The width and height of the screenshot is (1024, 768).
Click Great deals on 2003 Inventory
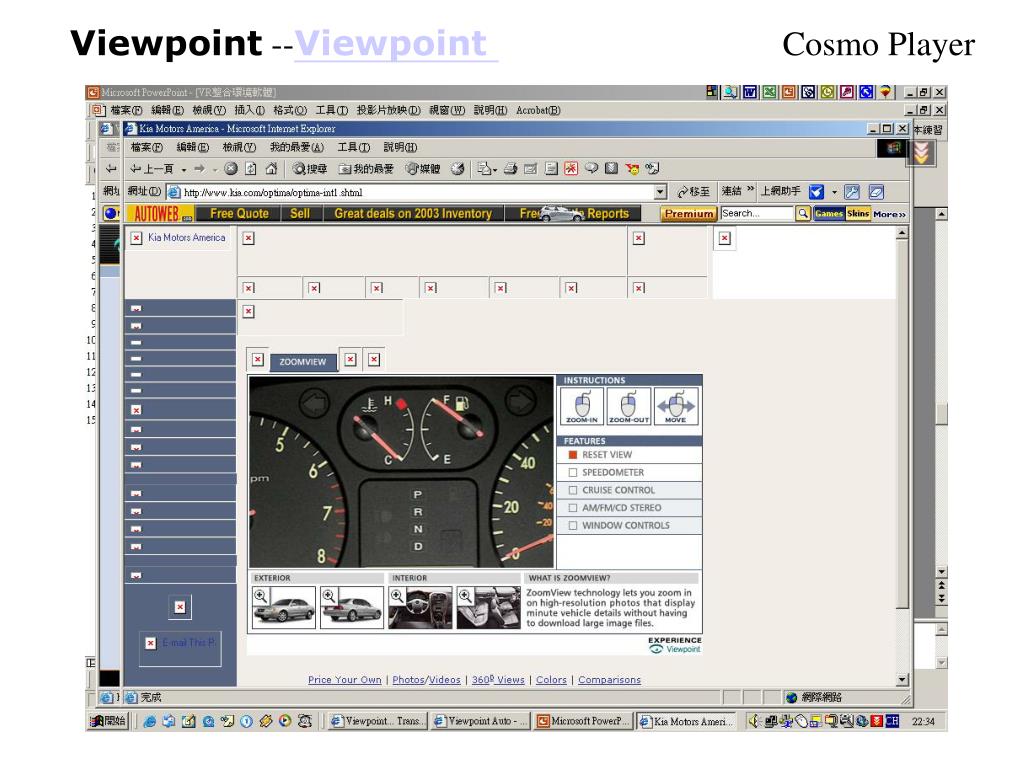pos(413,214)
